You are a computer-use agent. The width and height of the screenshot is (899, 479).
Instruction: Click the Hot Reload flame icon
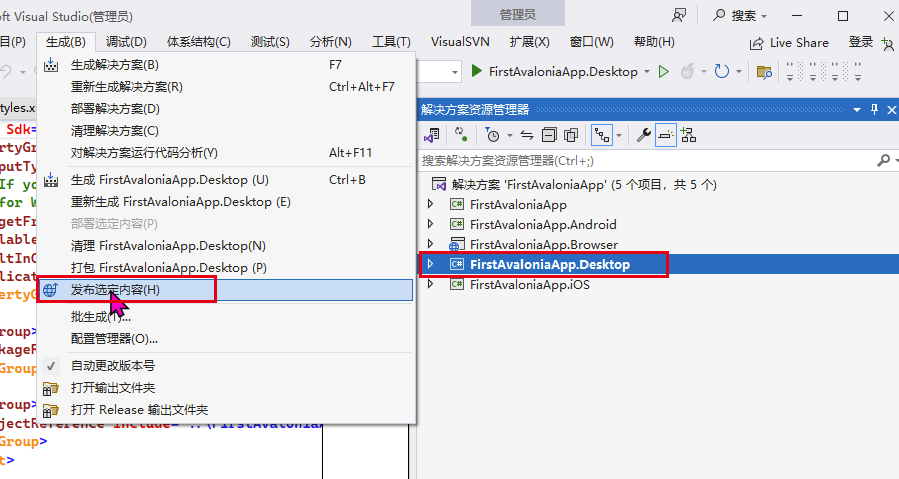tap(687, 72)
